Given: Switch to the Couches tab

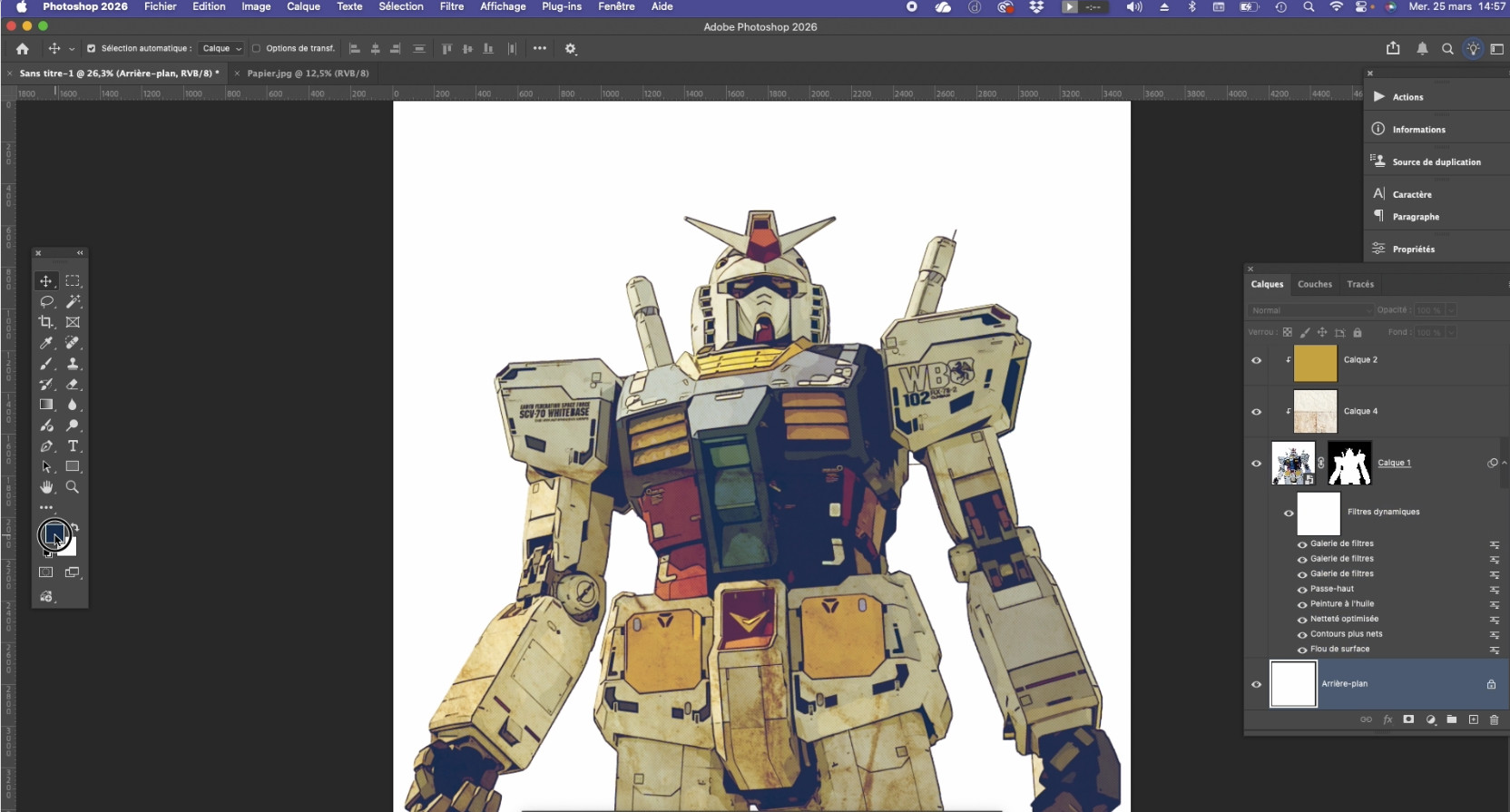Looking at the screenshot, I should point(1314,284).
